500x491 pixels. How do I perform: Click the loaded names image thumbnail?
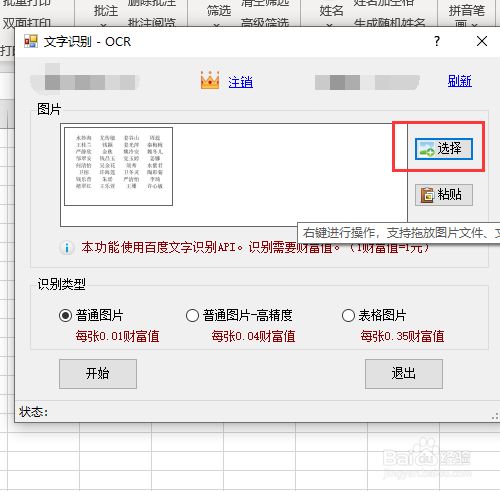[118, 166]
